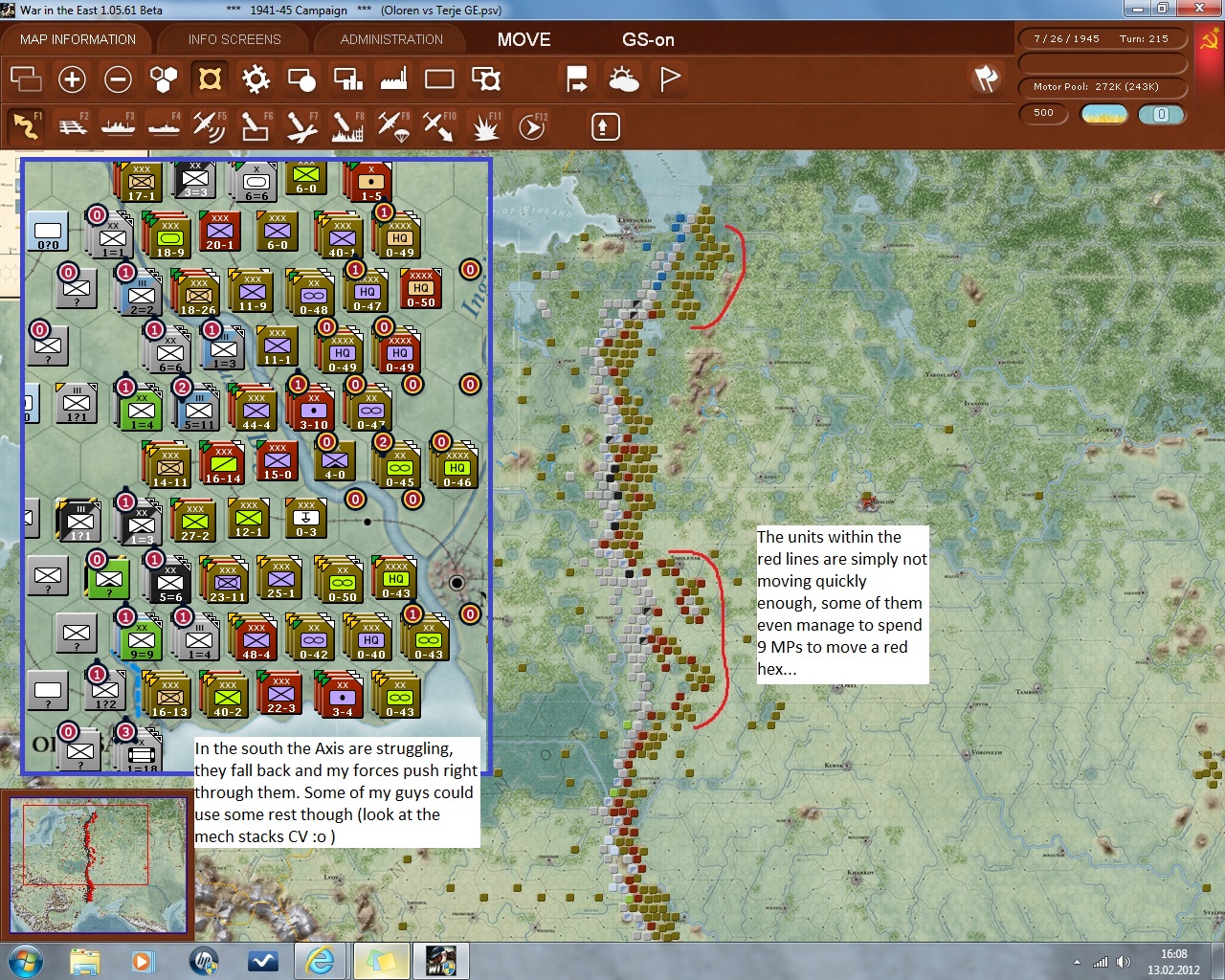Click the zoom out minus icon
Image resolution: width=1225 pixels, height=980 pixels.
[x=118, y=79]
